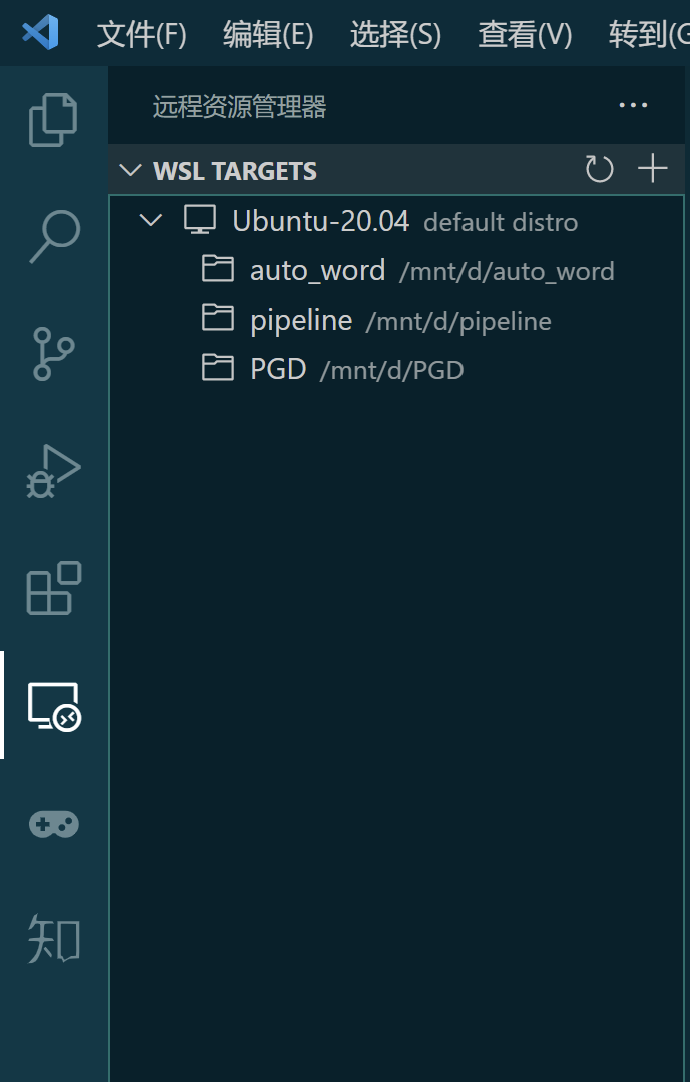This screenshot has width=690, height=1082.
Task: Open the Remote Explorer more actions menu
Action: point(633,105)
